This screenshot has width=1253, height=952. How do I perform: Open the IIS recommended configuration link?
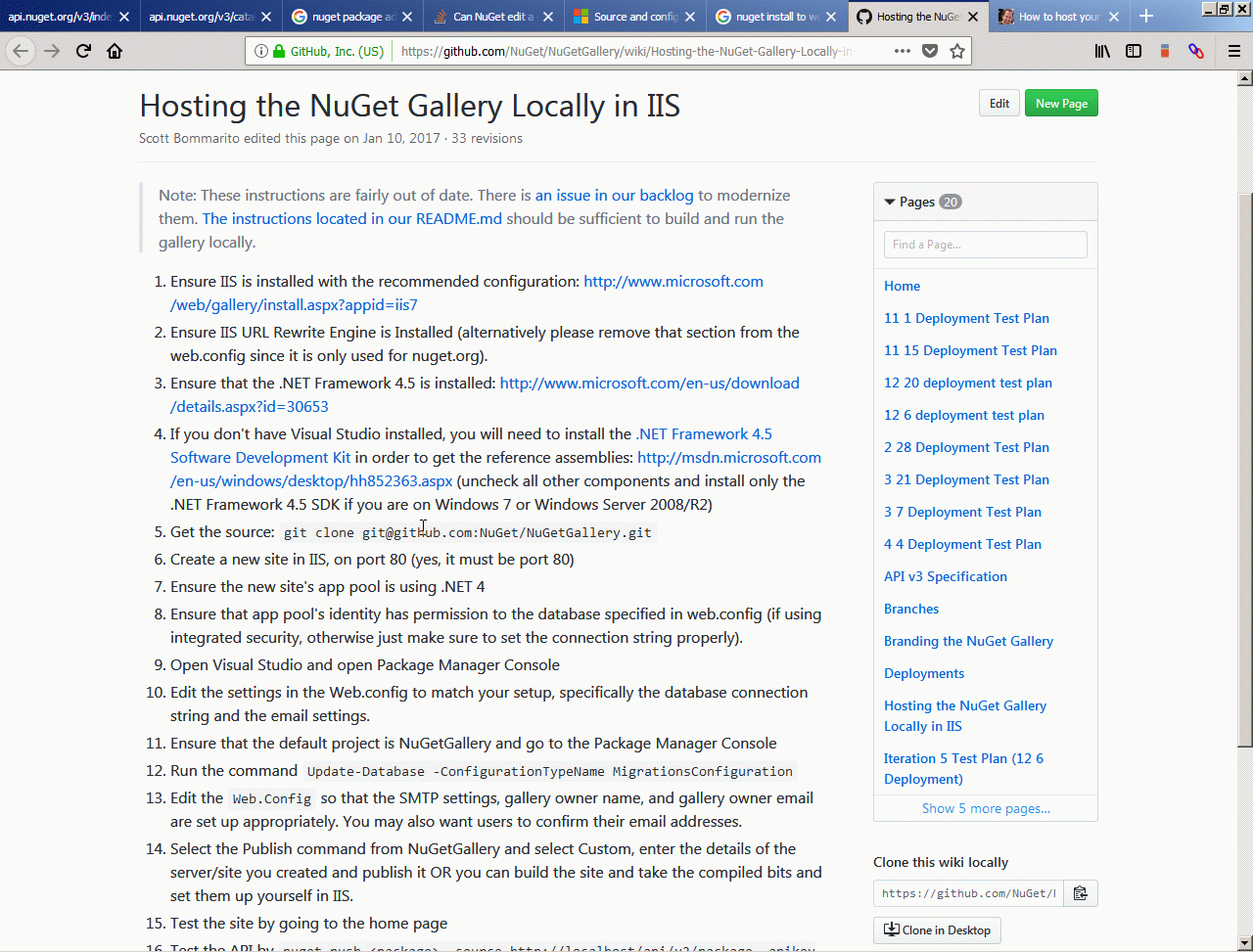pyautogui.click(x=467, y=293)
